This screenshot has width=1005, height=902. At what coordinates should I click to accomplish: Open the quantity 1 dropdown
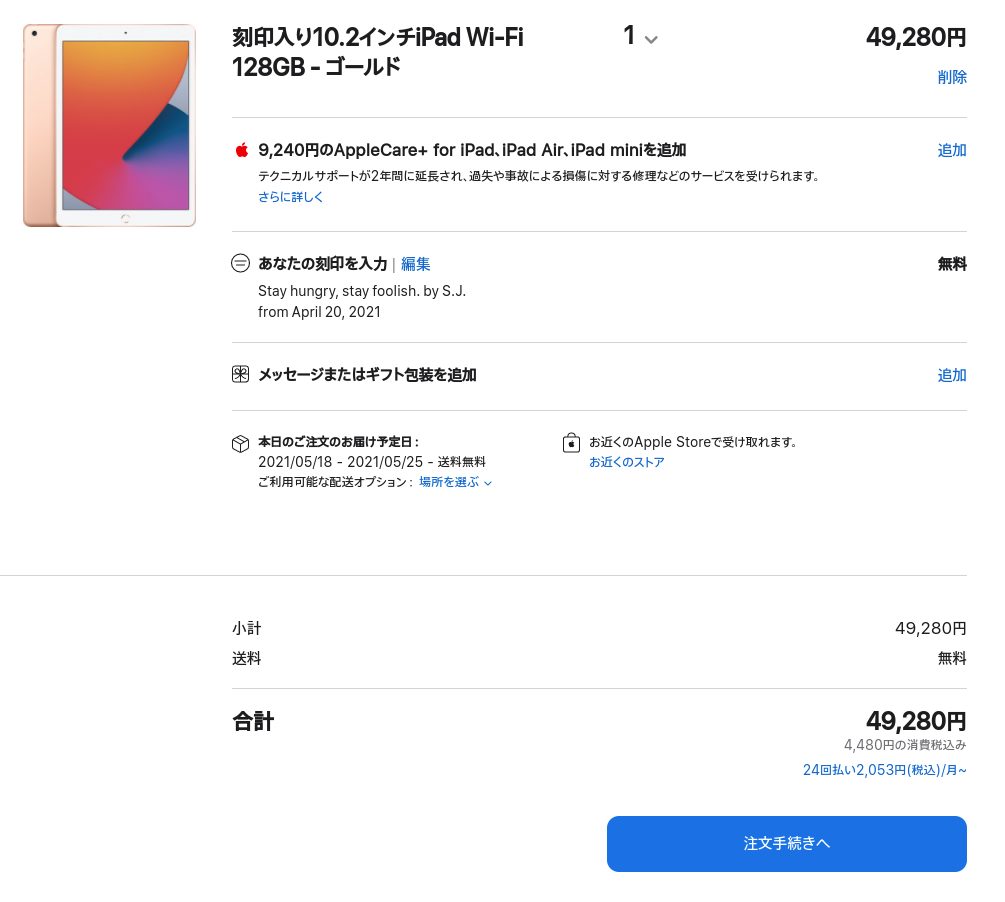(x=640, y=36)
